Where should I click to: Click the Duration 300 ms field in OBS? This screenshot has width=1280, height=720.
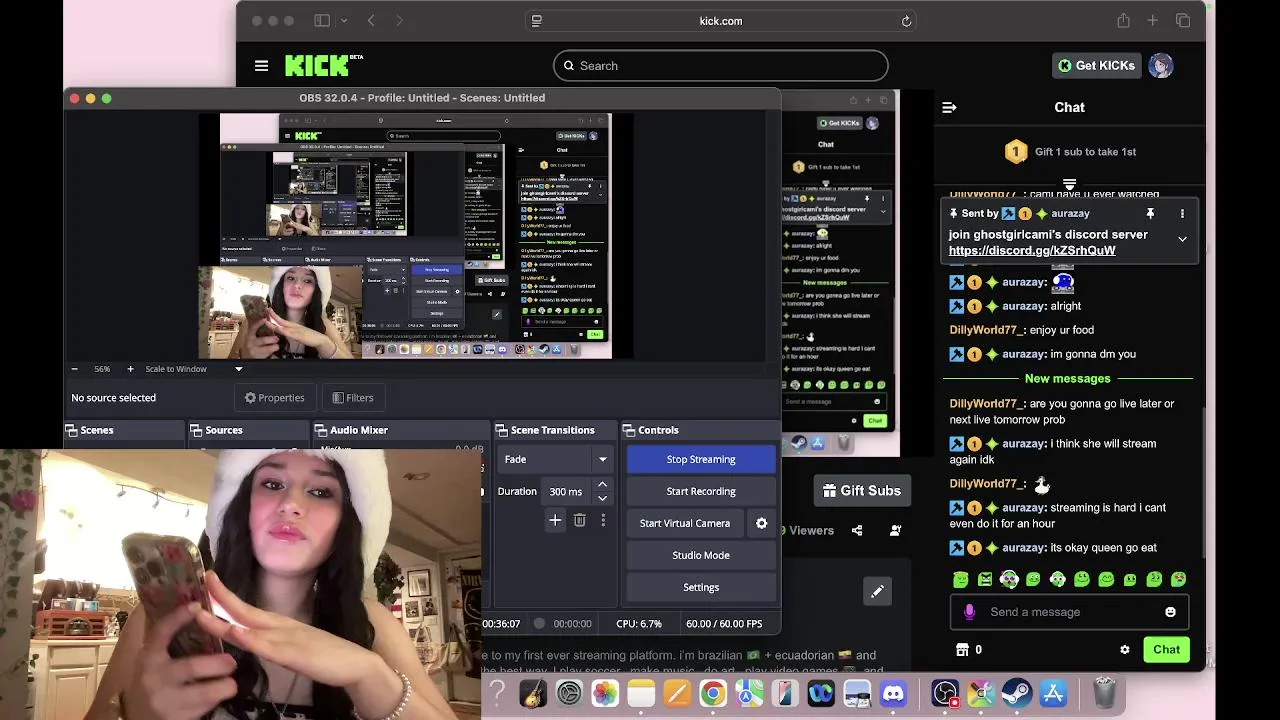click(566, 491)
